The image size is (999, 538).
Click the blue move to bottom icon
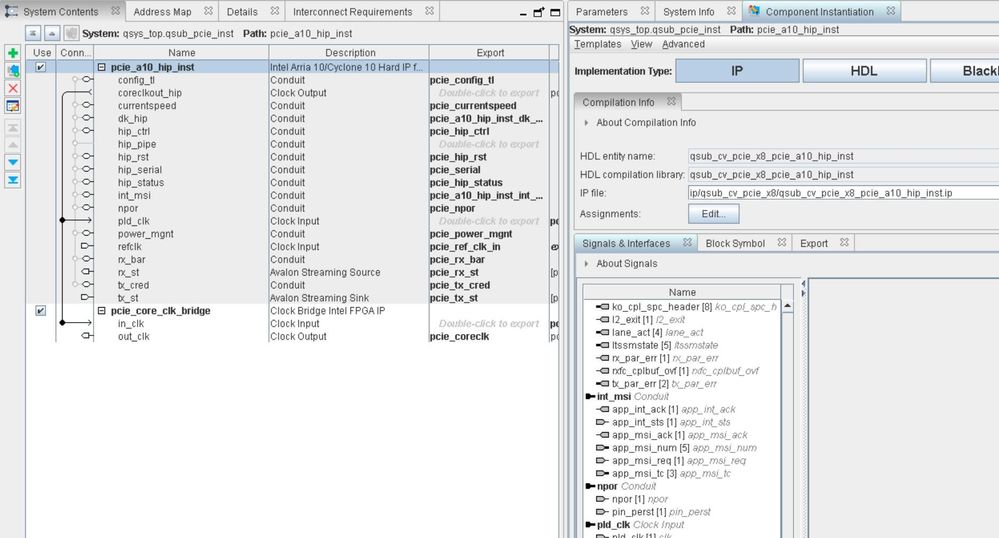click(13, 180)
